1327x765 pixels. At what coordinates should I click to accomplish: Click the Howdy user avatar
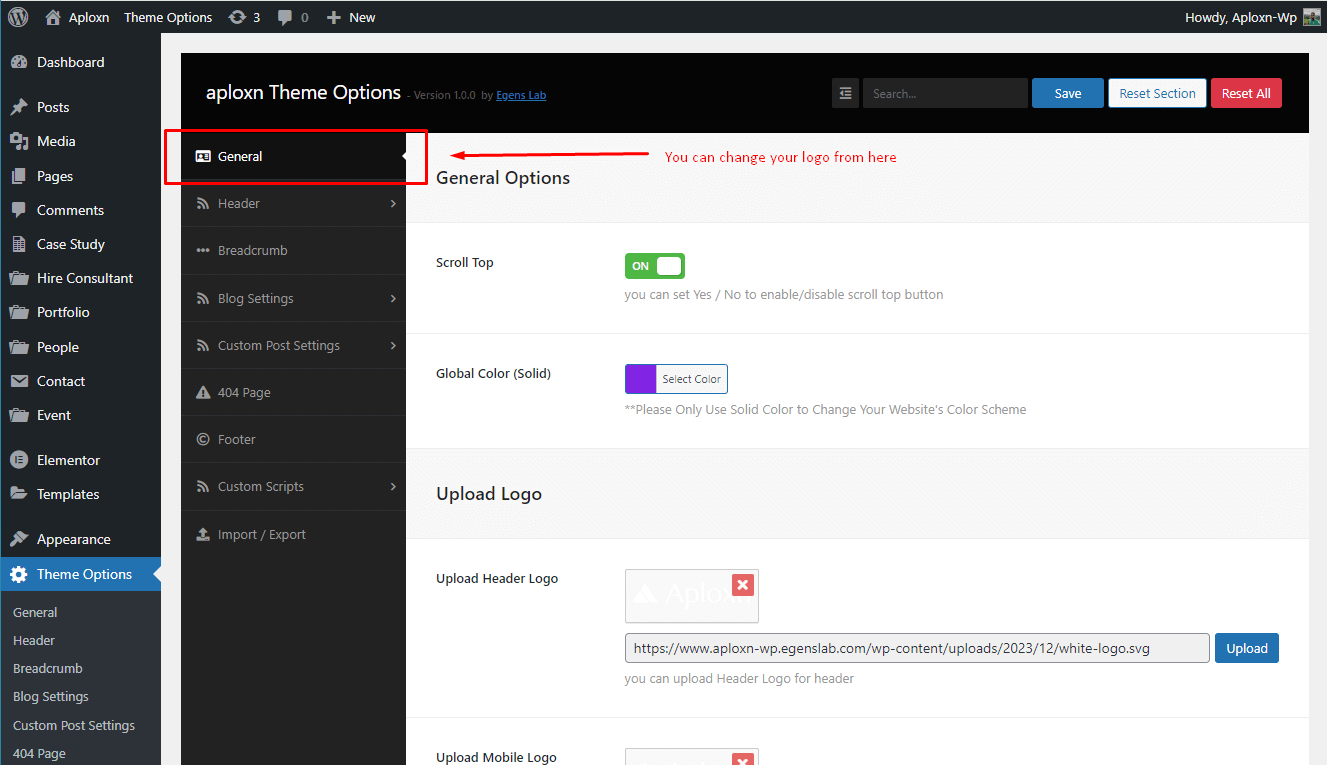[1311, 17]
